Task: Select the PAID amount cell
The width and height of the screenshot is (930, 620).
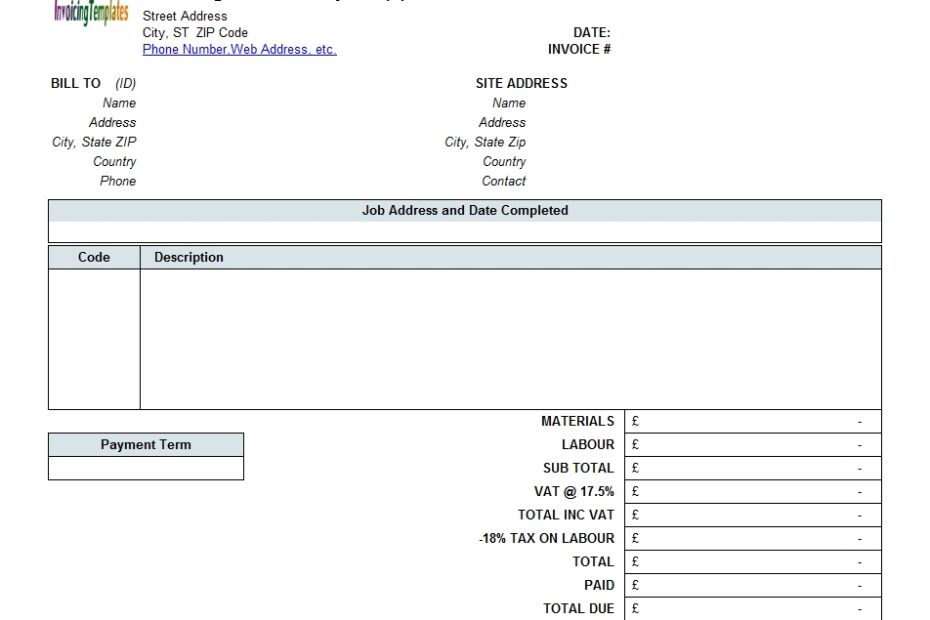Action: [752, 585]
